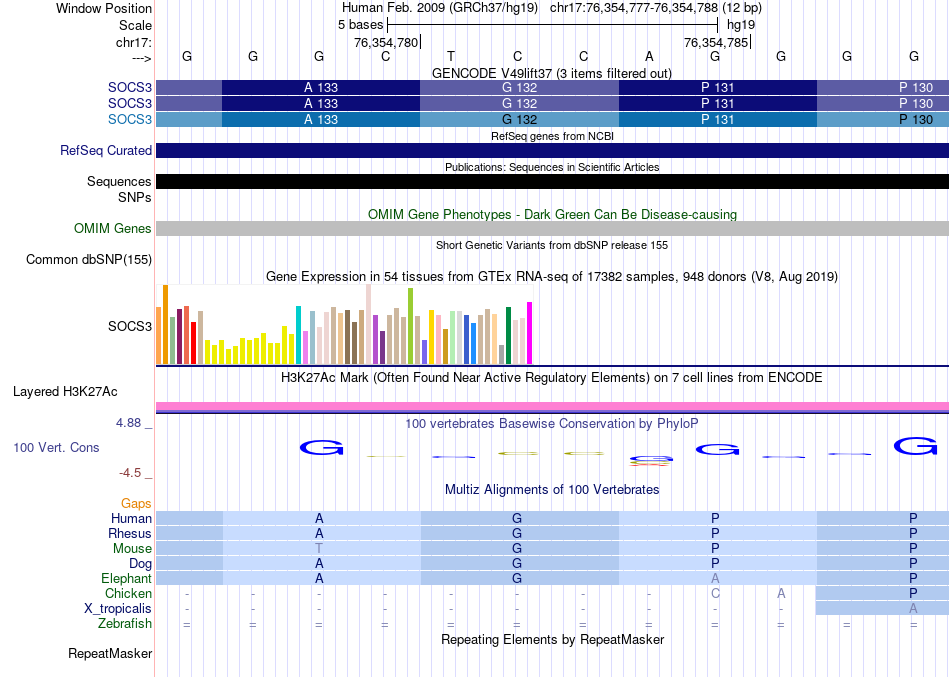Open the GENCODE V49lift37 track title
This screenshot has width=950, height=677.
tap(552, 73)
